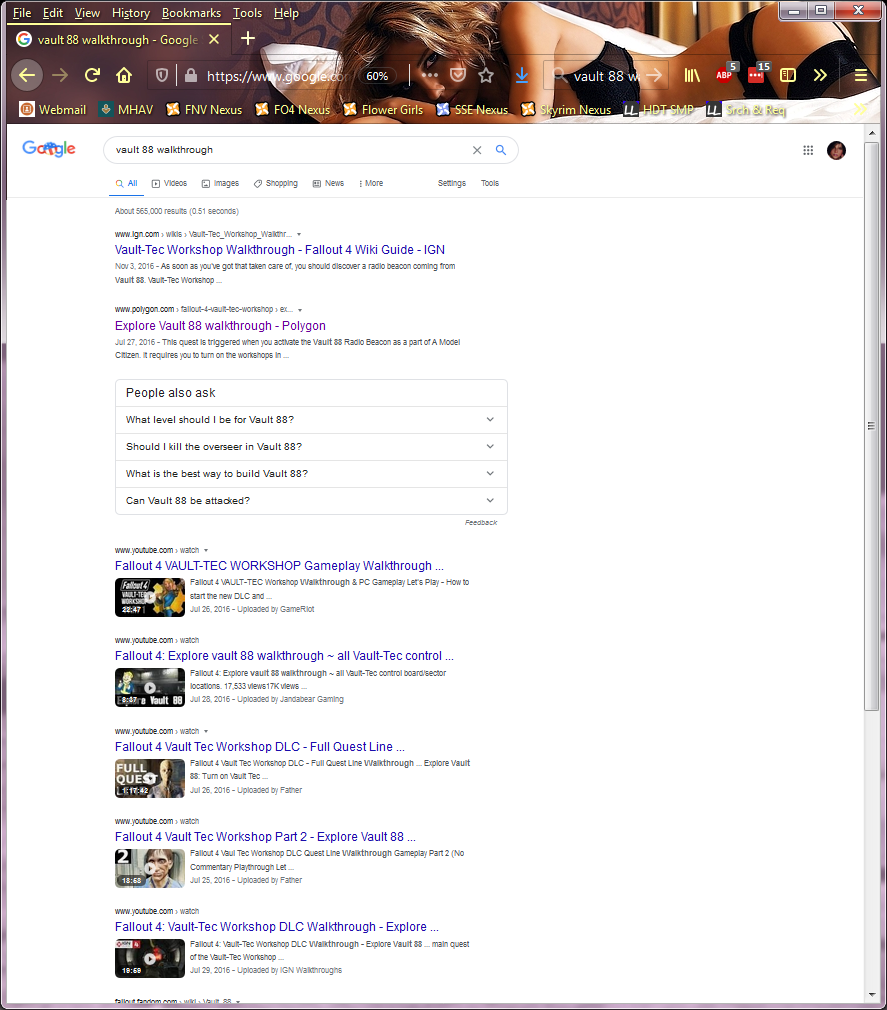This screenshot has width=887, height=1010.
Task: Open the Full Quest Line video thumbnail
Action: point(149,779)
